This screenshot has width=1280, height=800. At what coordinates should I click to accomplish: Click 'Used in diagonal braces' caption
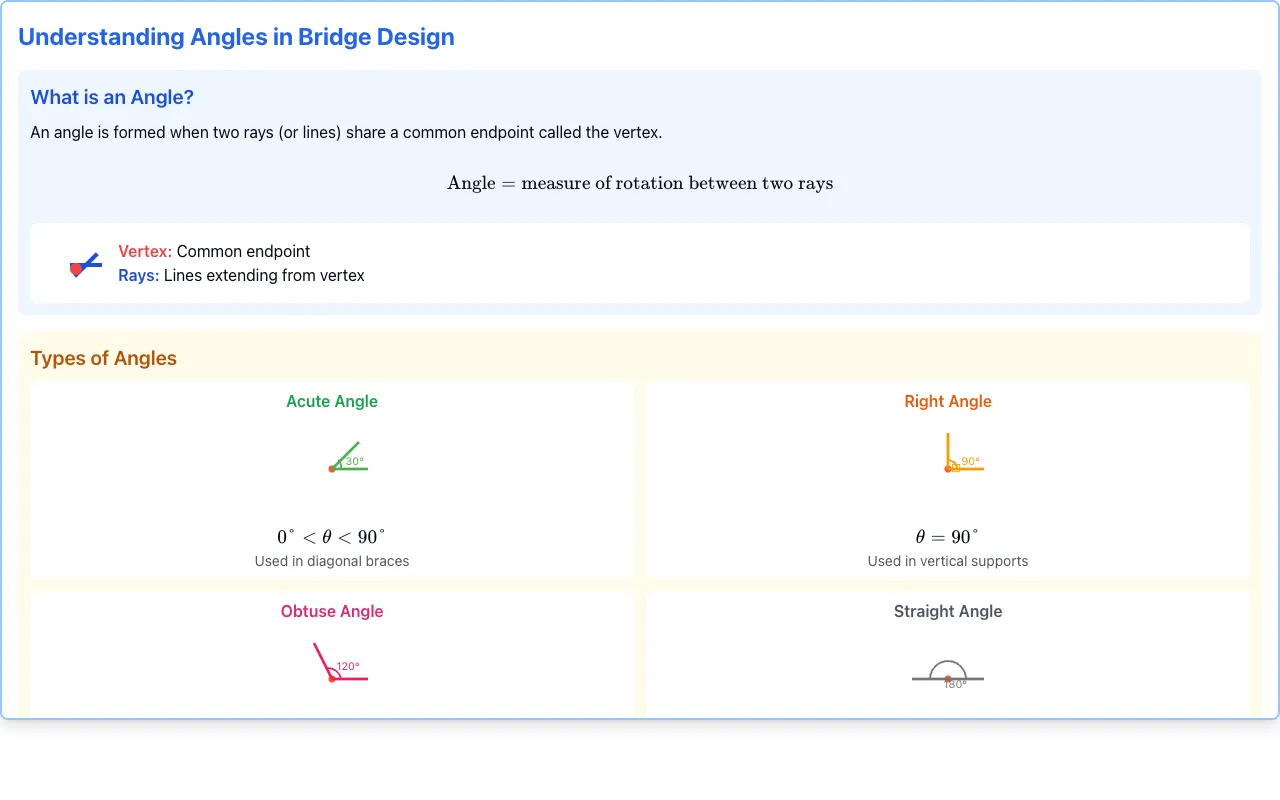pyautogui.click(x=332, y=561)
